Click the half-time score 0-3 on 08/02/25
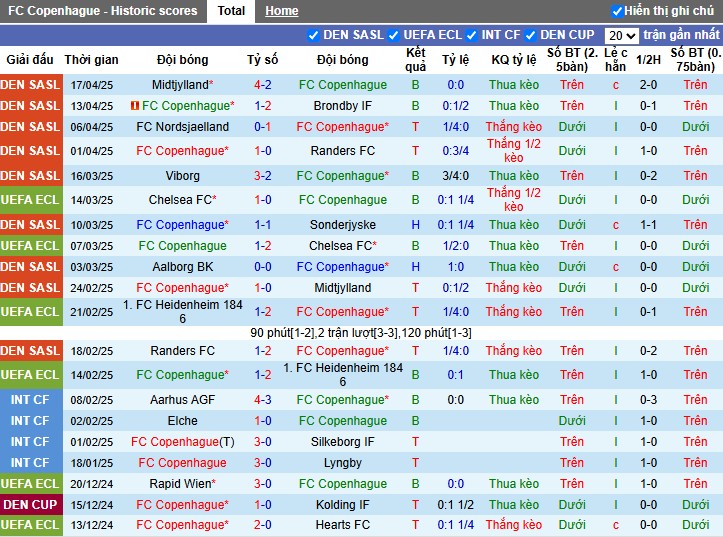 click(648, 400)
